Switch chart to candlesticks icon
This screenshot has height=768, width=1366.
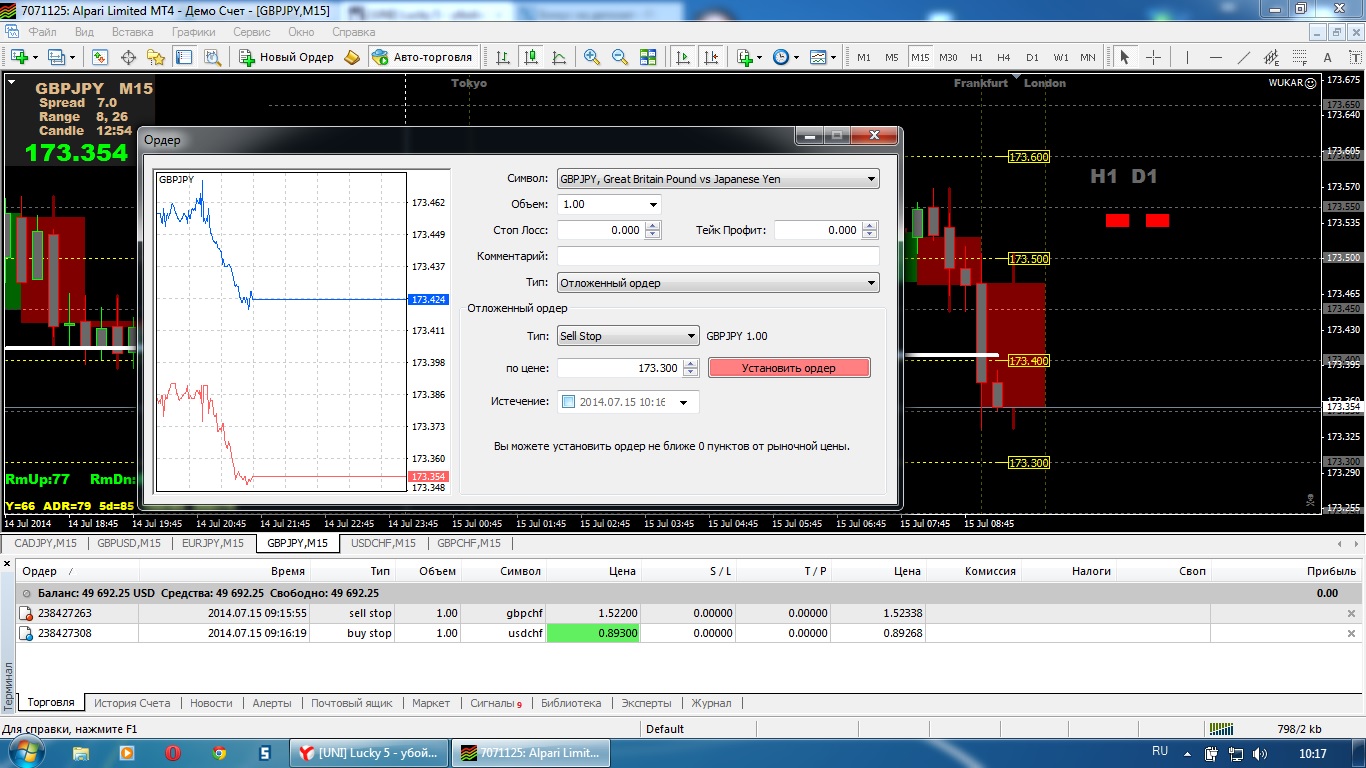pyautogui.click(x=531, y=57)
